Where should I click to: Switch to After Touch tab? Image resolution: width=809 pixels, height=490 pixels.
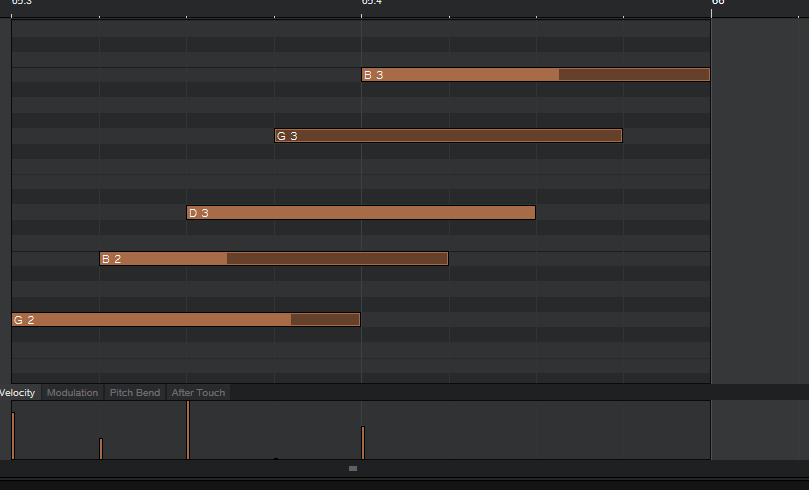tap(198, 393)
